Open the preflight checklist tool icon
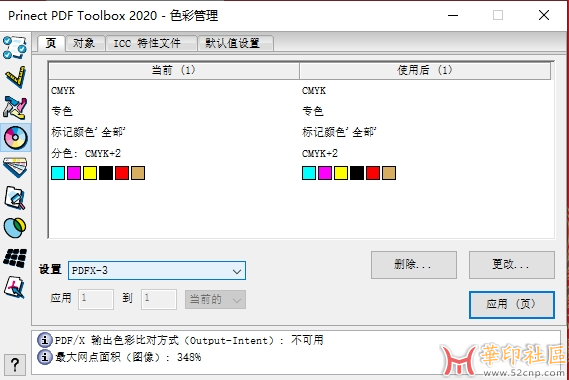This screenshot has height=380, width=569. [15, 48]
